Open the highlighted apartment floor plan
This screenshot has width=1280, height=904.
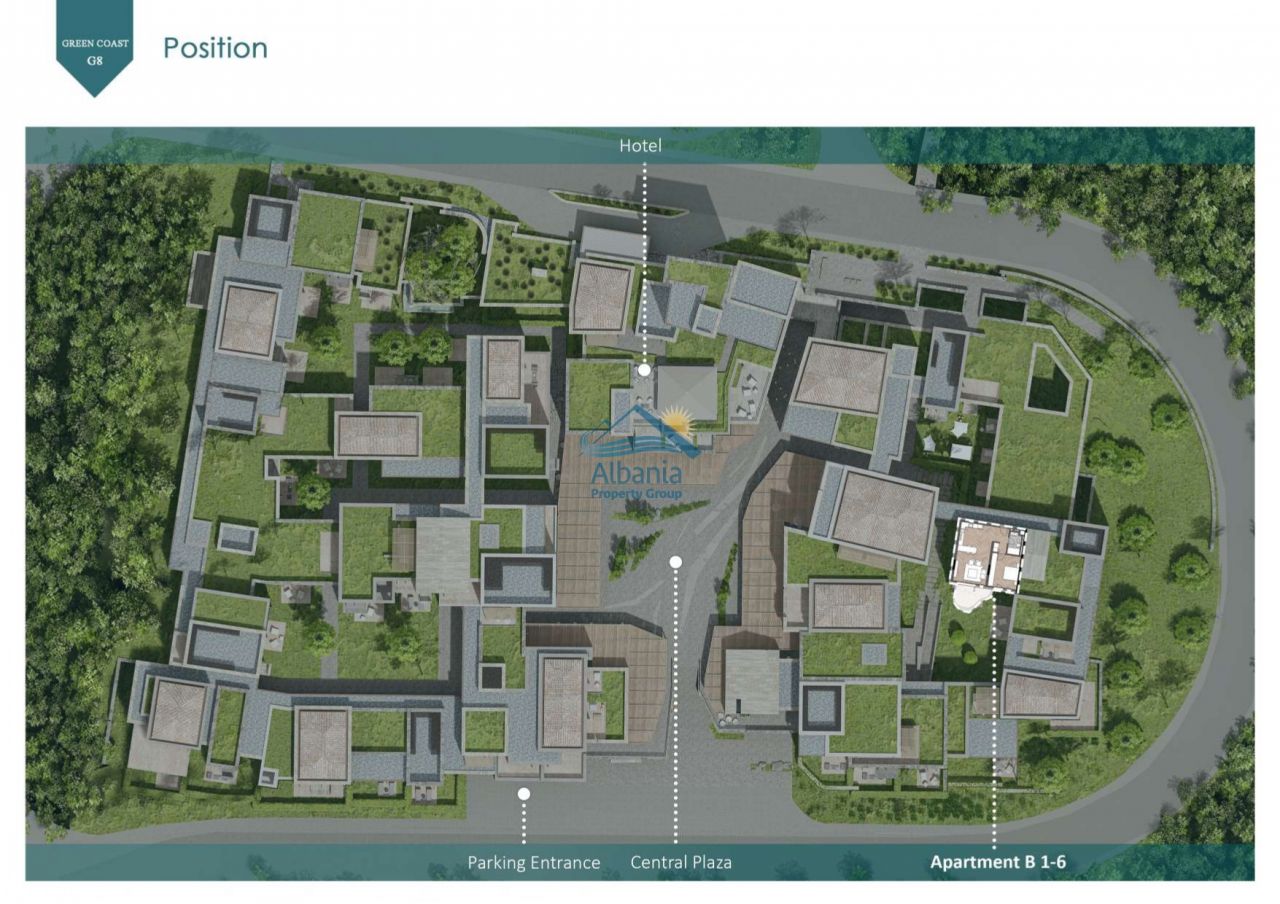click(987, 555)
